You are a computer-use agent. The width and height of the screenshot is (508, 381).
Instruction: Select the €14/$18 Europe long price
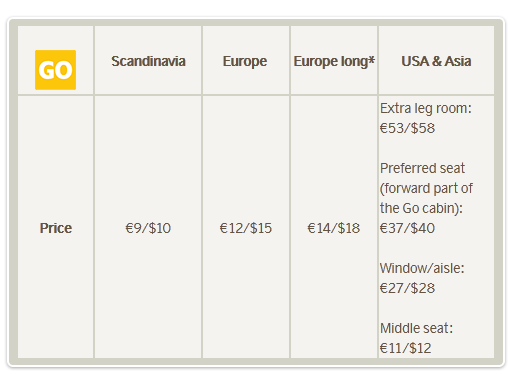pyautogui.click(x=334, y=228)
